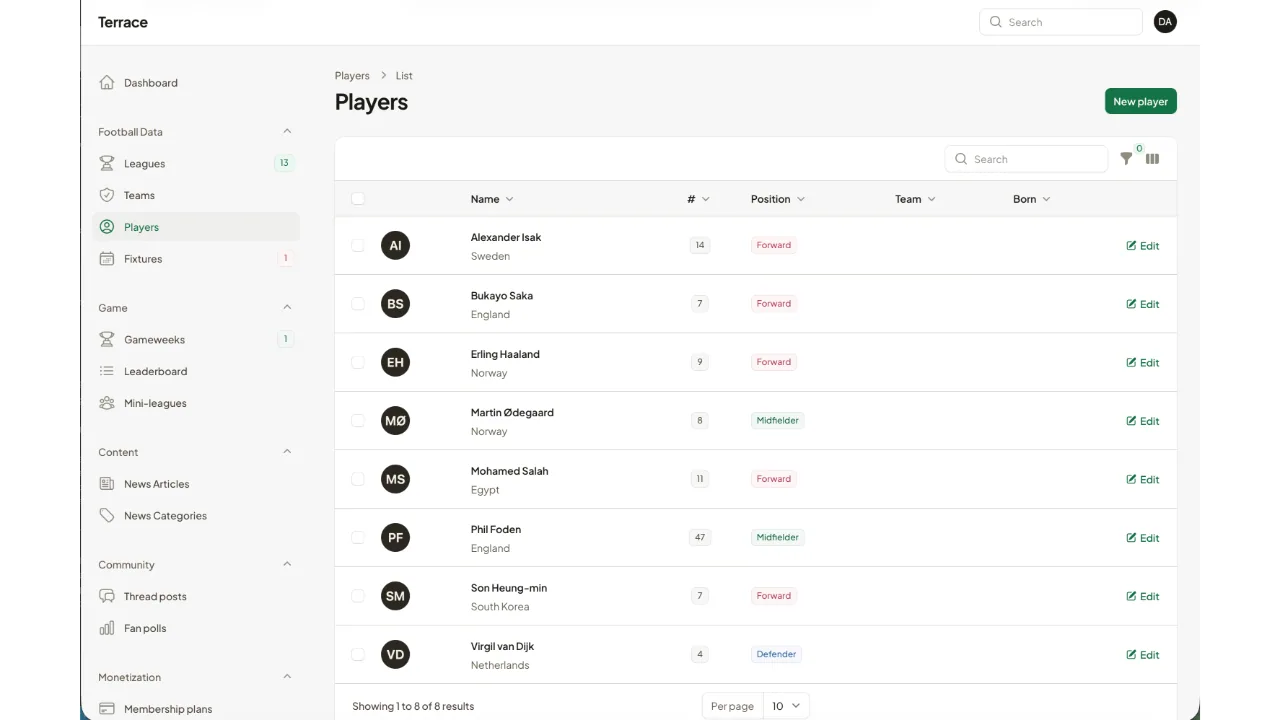1280x720 pixels.
Task: Open the Per page dropdown
Action: (x=786, y=706)
